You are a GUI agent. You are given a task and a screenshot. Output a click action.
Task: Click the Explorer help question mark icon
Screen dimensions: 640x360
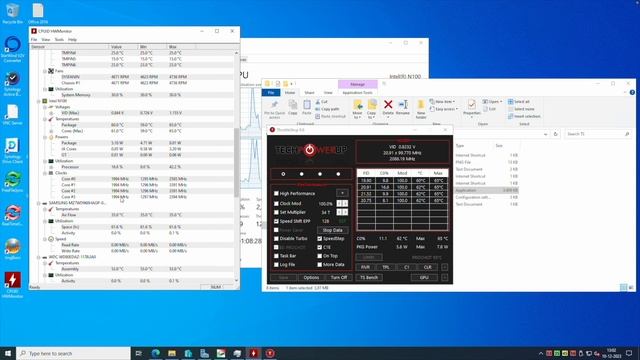pyautogui.click(x=632, y=93)
